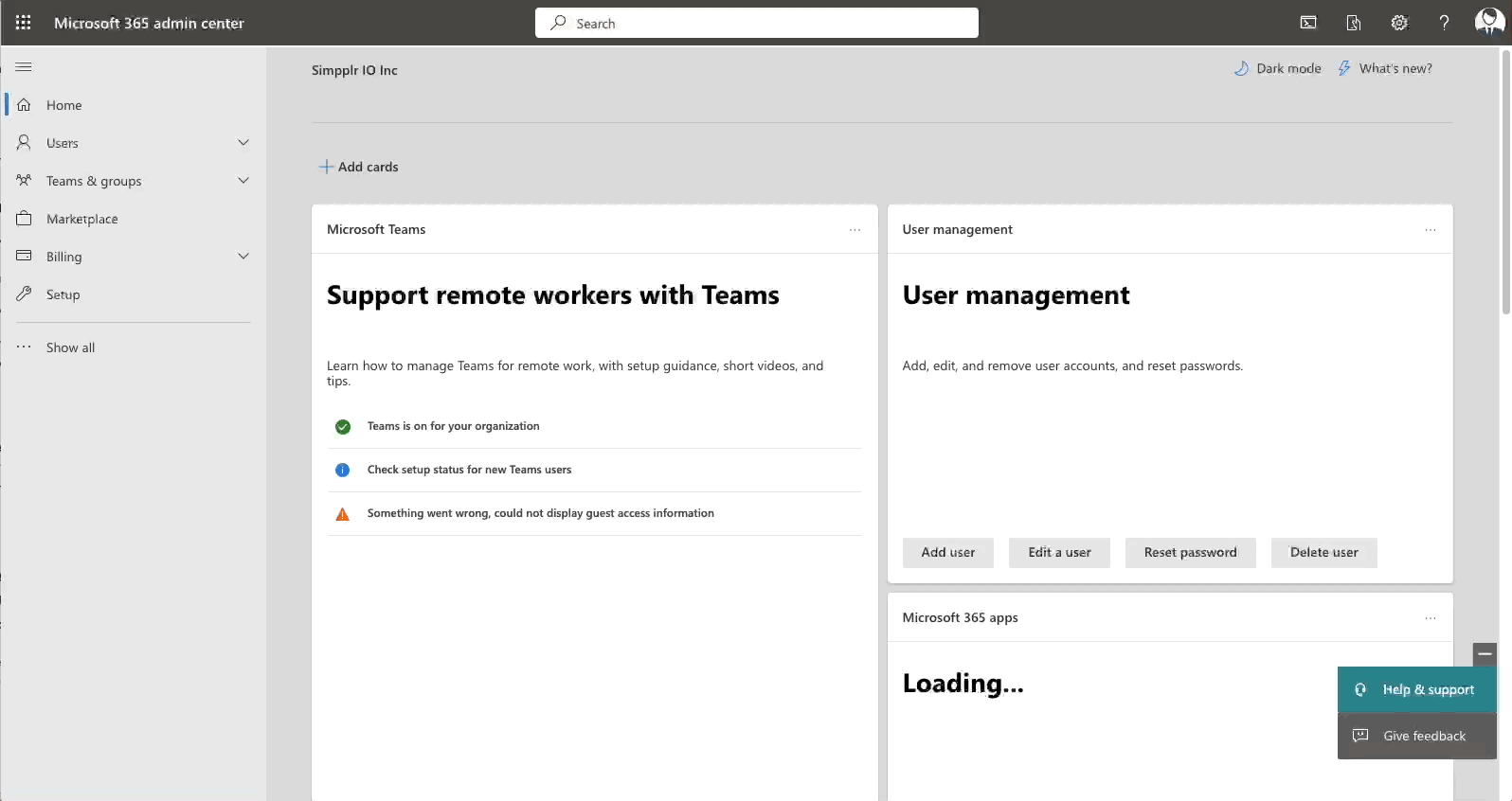The width and height of the screenshot is (1512, 801).
Task: Select Teams & groups in navigation
Action: tap(133, 181)
